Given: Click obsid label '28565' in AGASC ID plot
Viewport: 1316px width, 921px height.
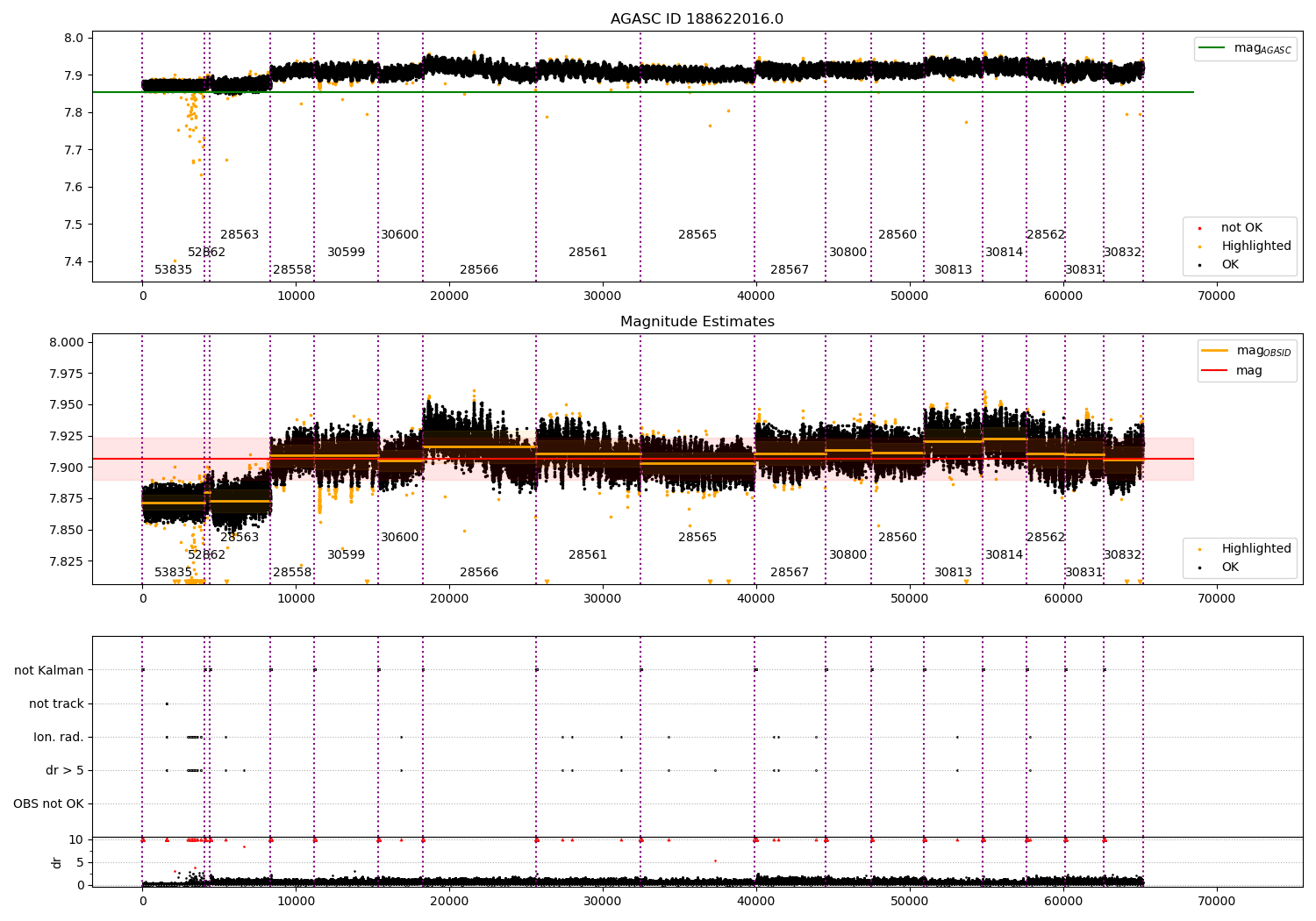Looking at the screenshot, I should (697, 235).
